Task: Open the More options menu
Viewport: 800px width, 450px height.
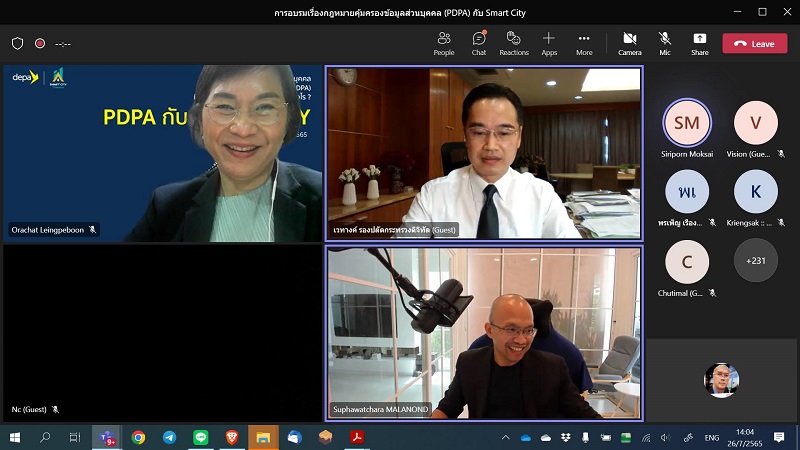Action: click(584, 43)
